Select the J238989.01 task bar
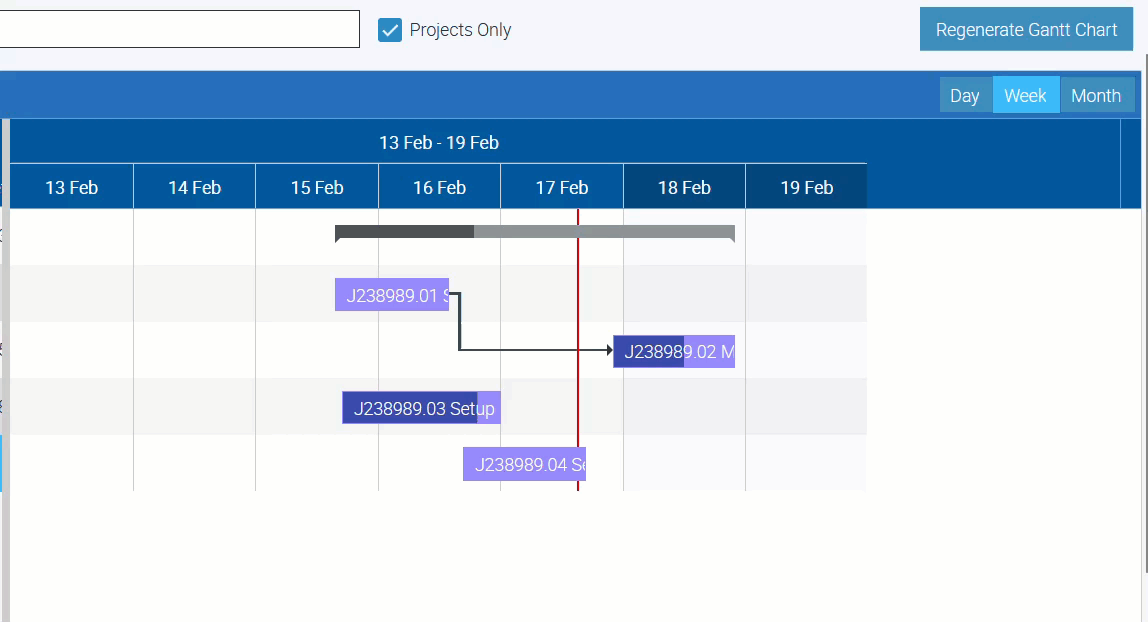 (392, 295)
